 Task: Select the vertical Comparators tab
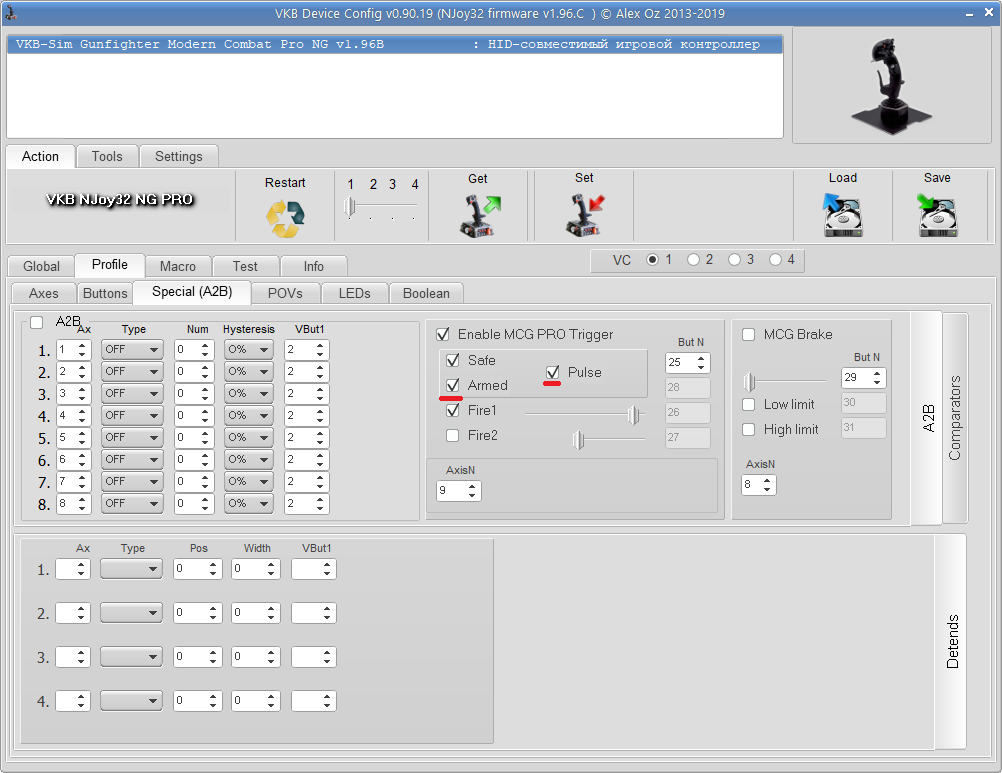tap(955, 418)
